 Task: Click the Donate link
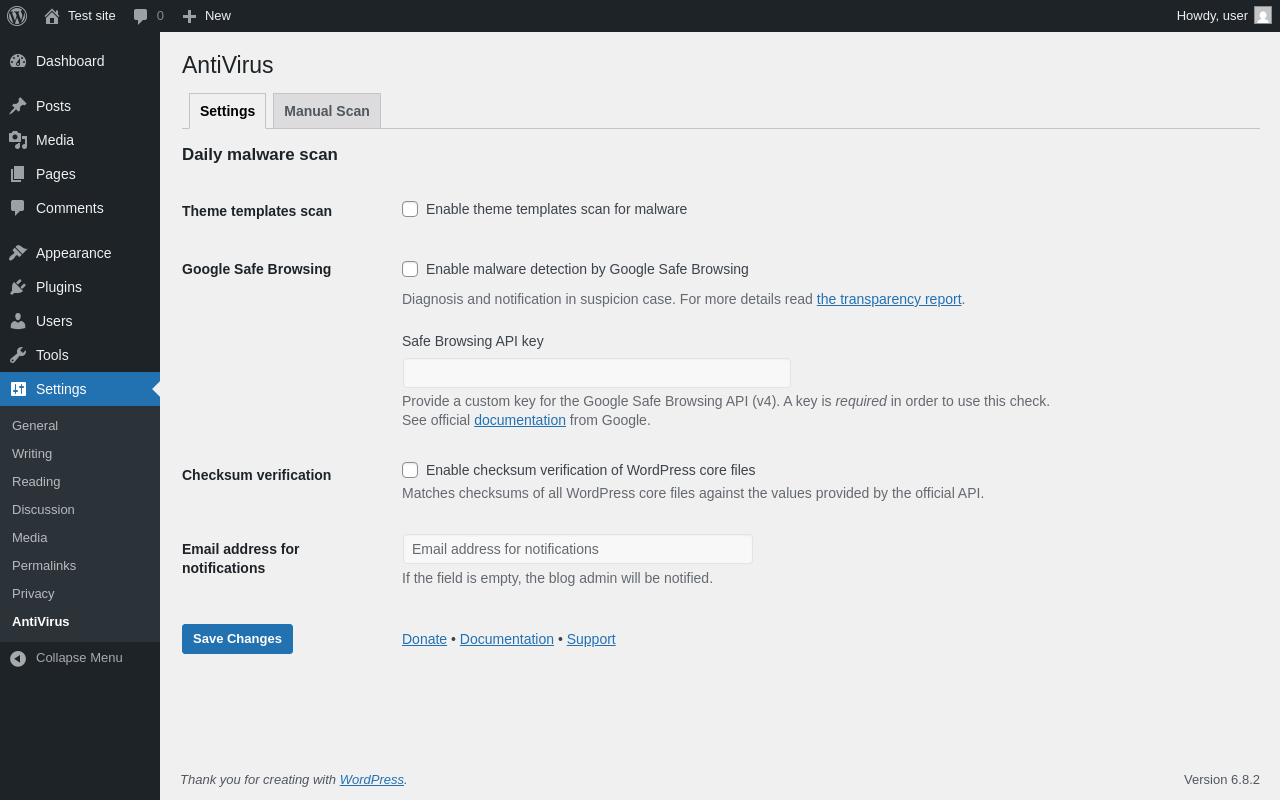[x=424, y=639]
